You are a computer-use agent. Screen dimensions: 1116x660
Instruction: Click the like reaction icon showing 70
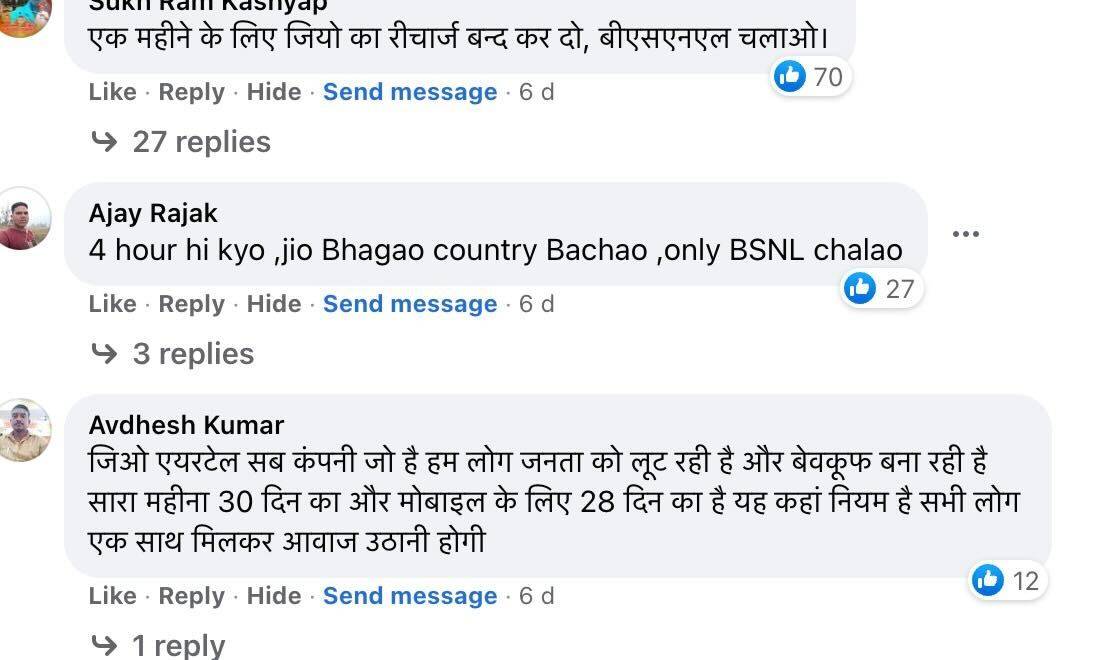[x=790, y=76]
